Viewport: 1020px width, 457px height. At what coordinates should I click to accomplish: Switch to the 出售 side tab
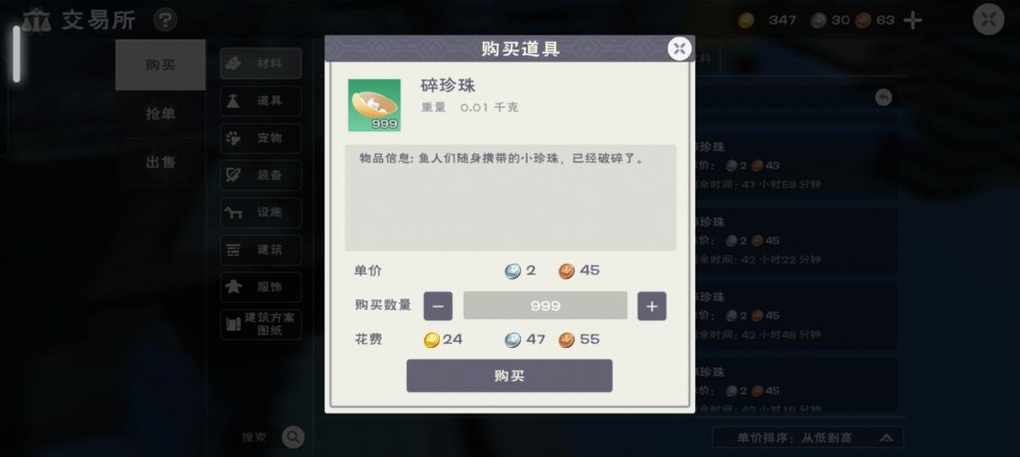tap(161, 163)
